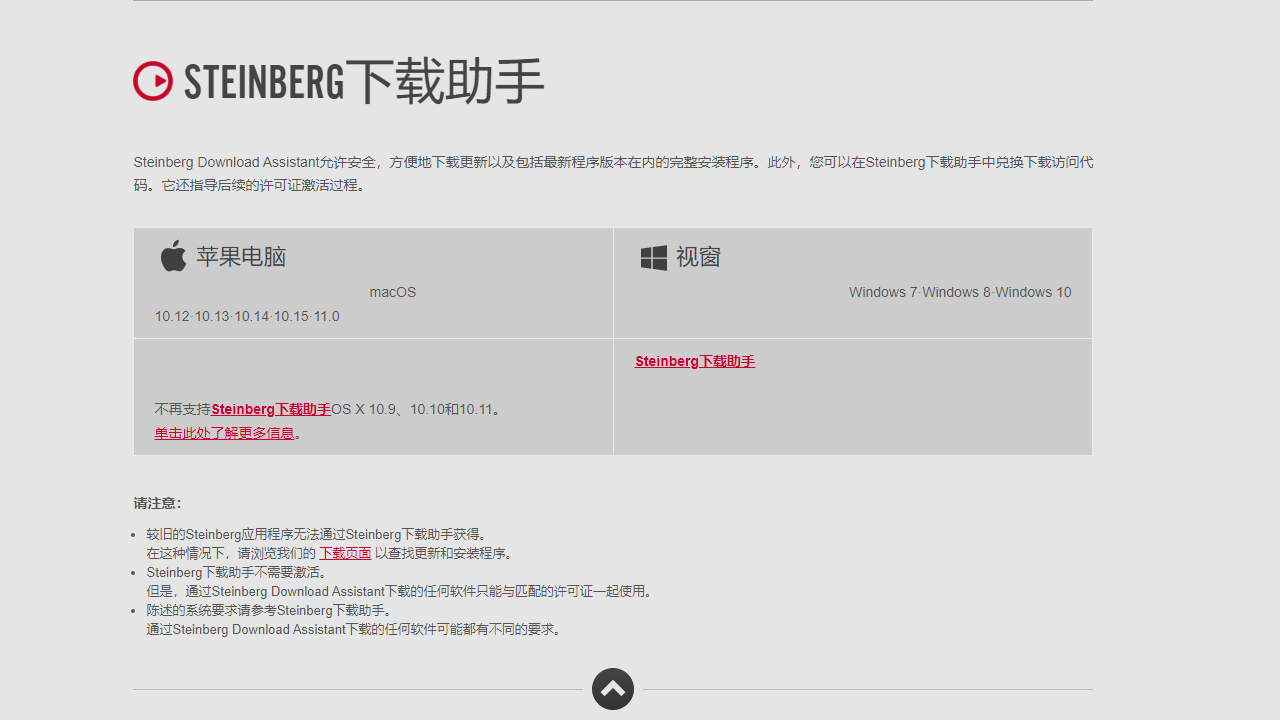Screen dimensions: 1280x720
Task: Open the Steinberg下载助手 Windows download link
Action: pyautogui.click(x=694, y=361)
